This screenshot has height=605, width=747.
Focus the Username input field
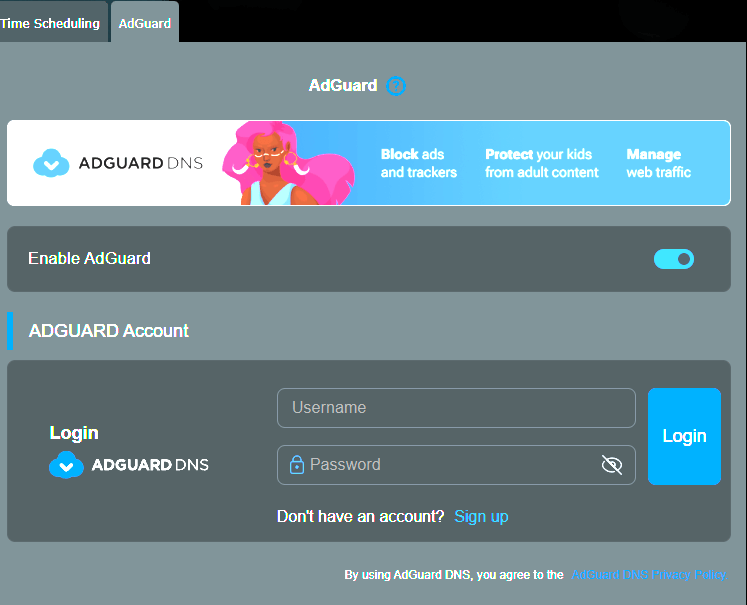pyautogui.click(x=455, y=408)
